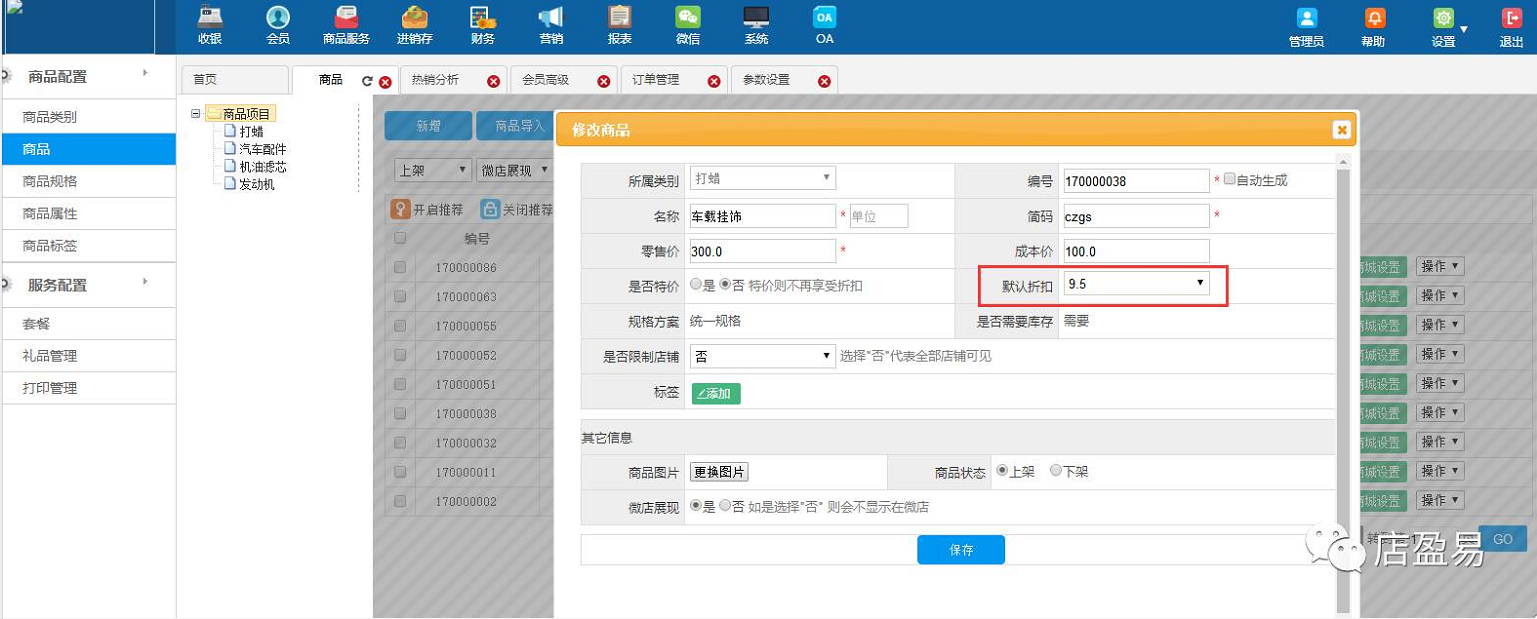Click the 更换图片 change image button
The width and height of the screenshot is (1537, 619).
click(719, 472)
